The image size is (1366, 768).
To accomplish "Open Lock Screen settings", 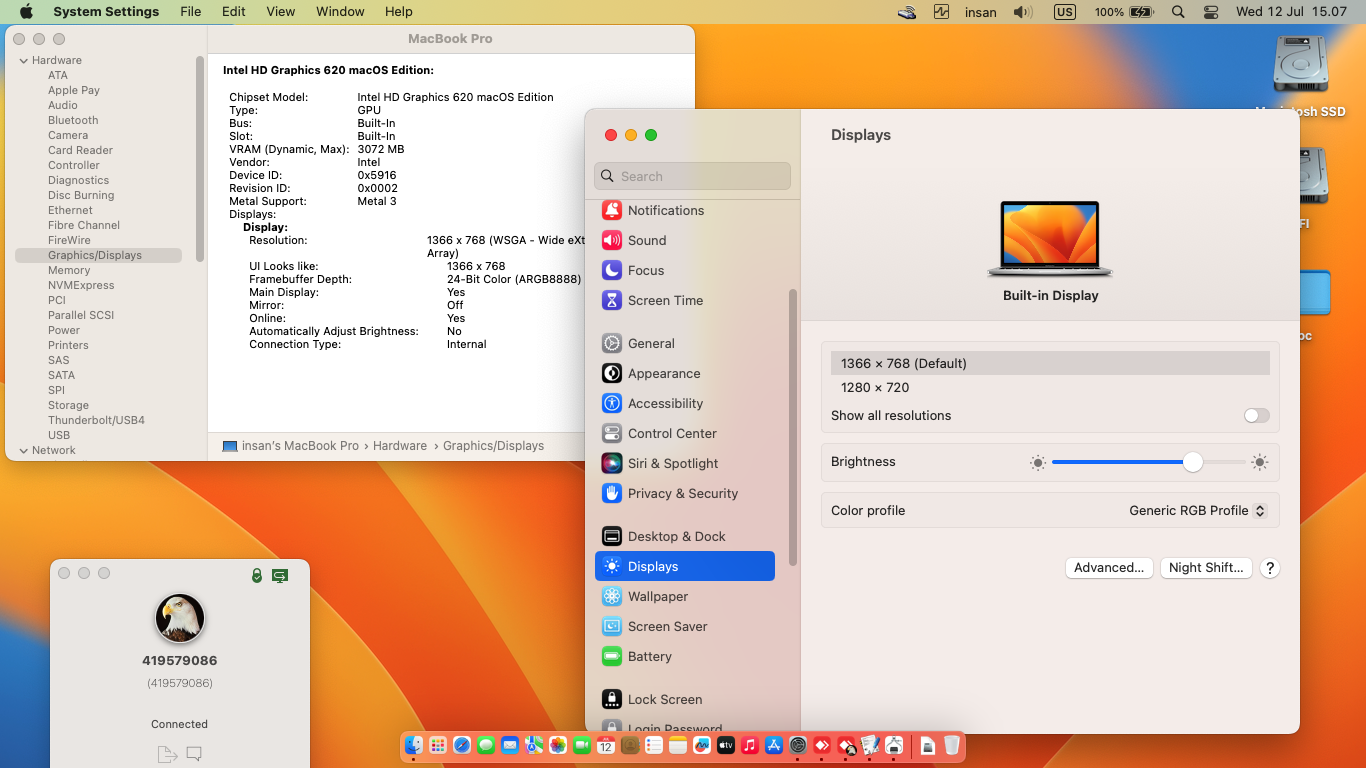I will pos(686,699).
